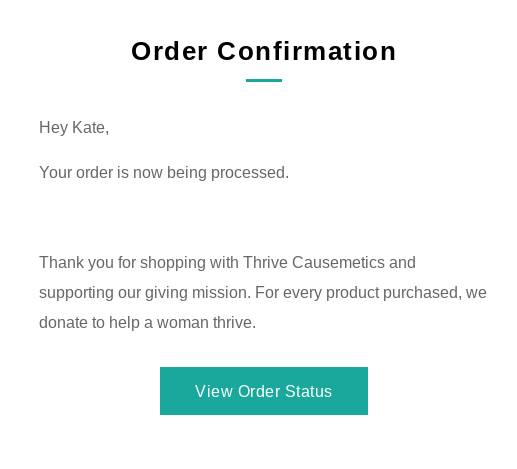Image resolution: width=517 pixels, height=469 pixels.
Task: Click the words "Your order" in message
Action: point(76,173)
